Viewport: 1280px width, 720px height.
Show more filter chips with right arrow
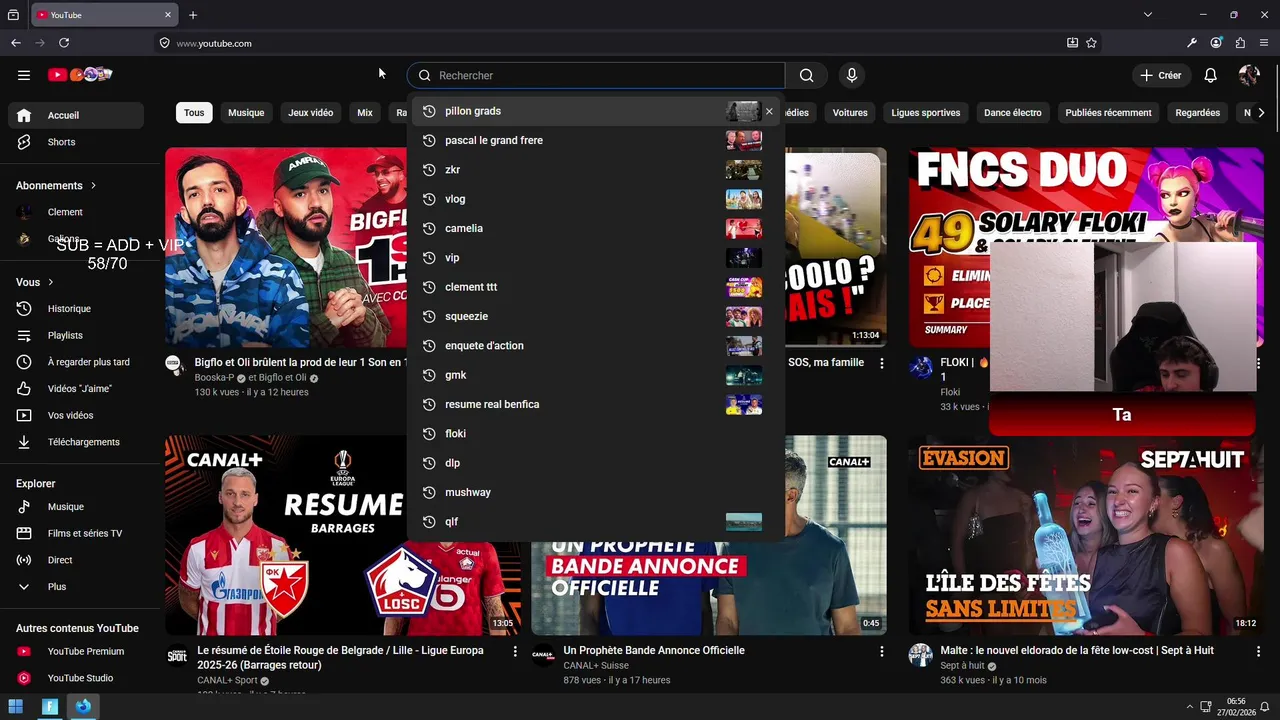tap(1261, 113)
